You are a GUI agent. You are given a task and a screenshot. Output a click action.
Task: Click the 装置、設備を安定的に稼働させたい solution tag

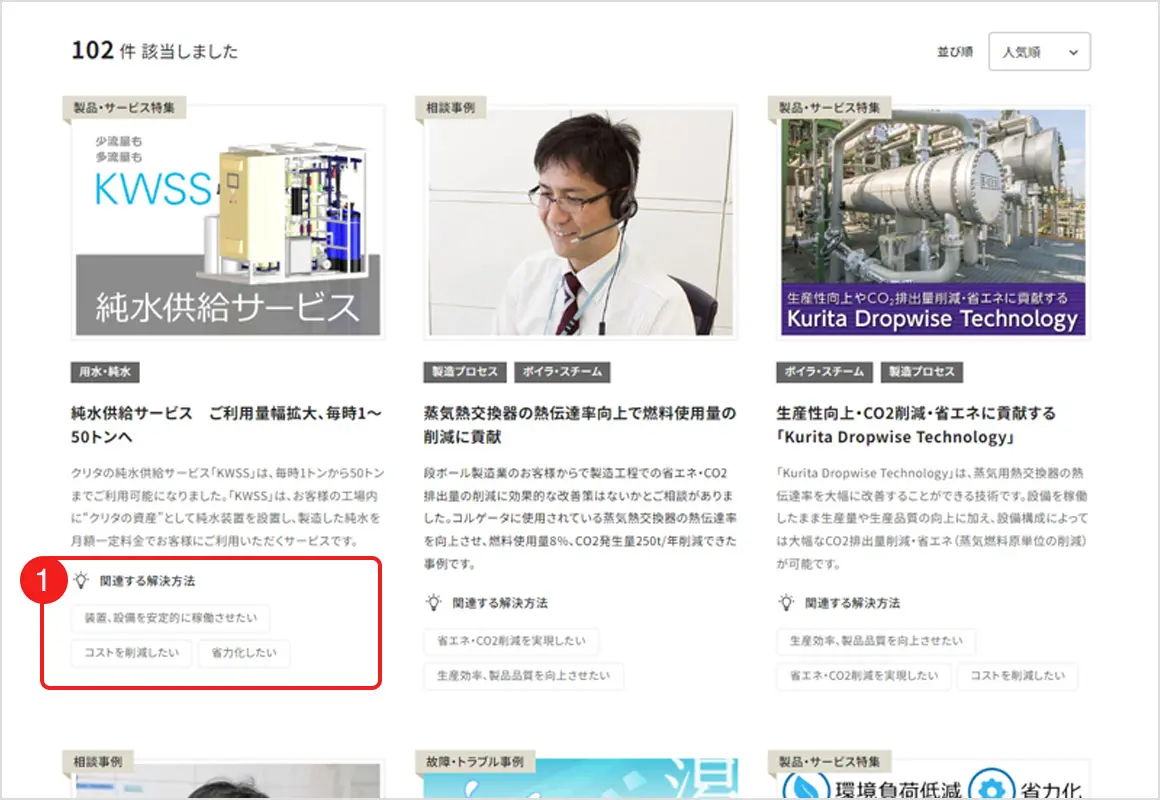click(x=170, y=618)
